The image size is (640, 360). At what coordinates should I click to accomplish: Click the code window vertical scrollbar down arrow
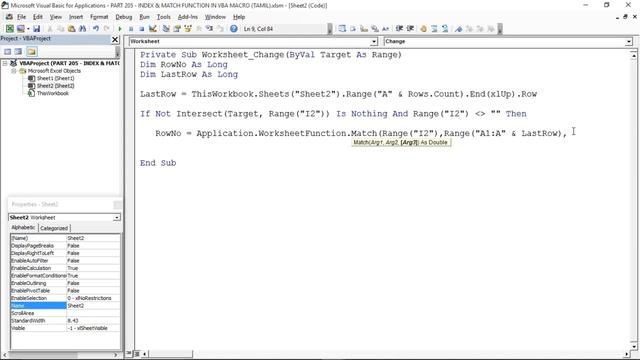(633, 346)
